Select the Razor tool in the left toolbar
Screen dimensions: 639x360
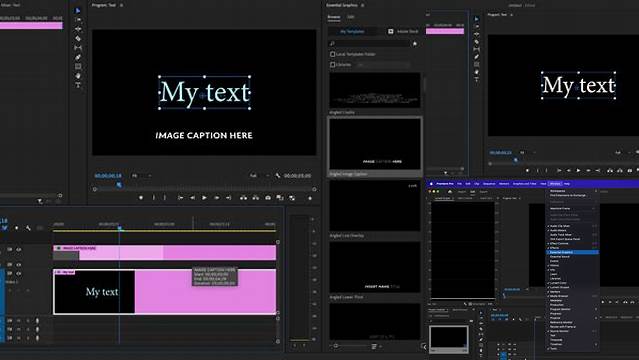pyautogui.click(x=78, y=38)
